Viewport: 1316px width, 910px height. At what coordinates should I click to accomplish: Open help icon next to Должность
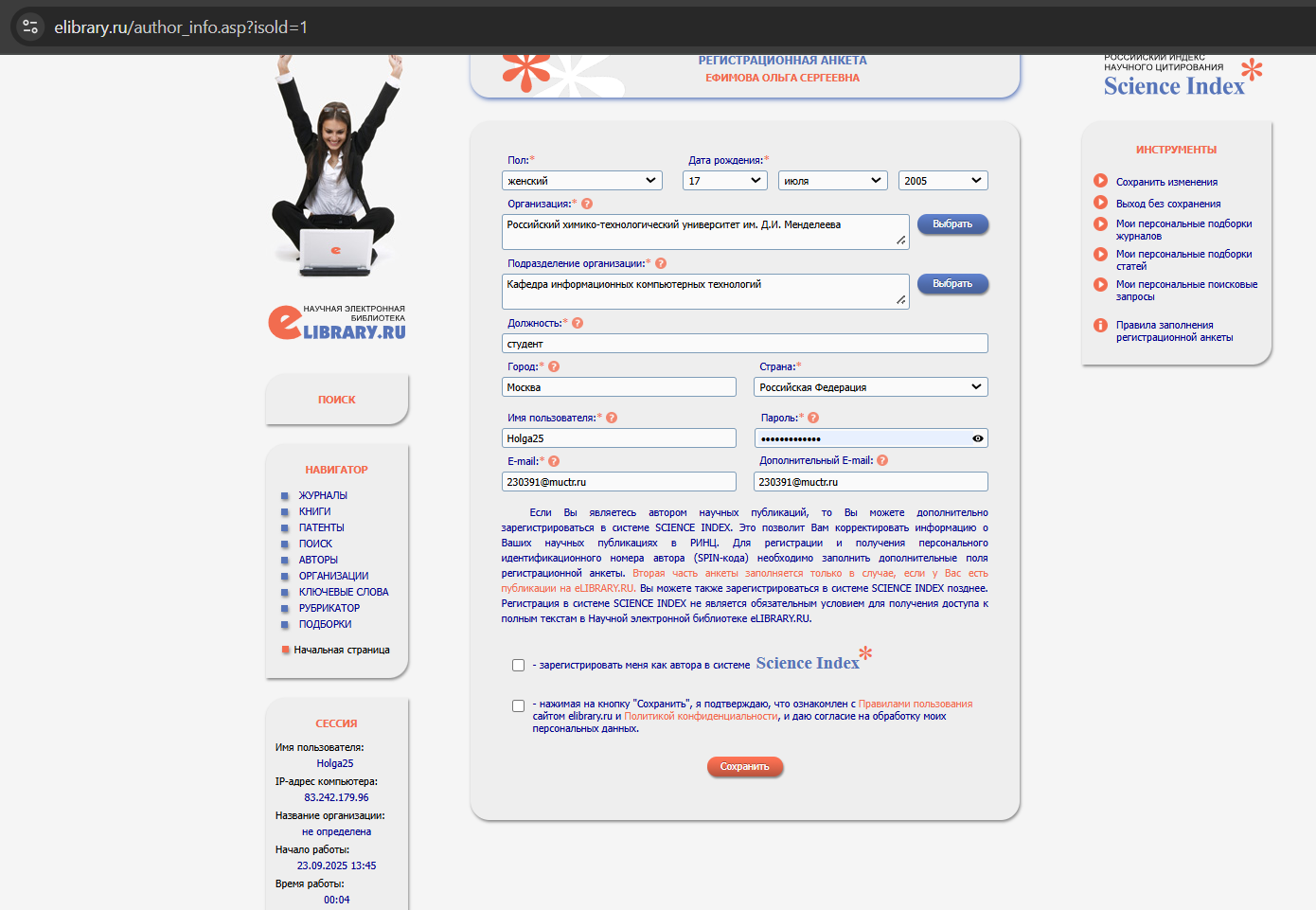[578, 323]
